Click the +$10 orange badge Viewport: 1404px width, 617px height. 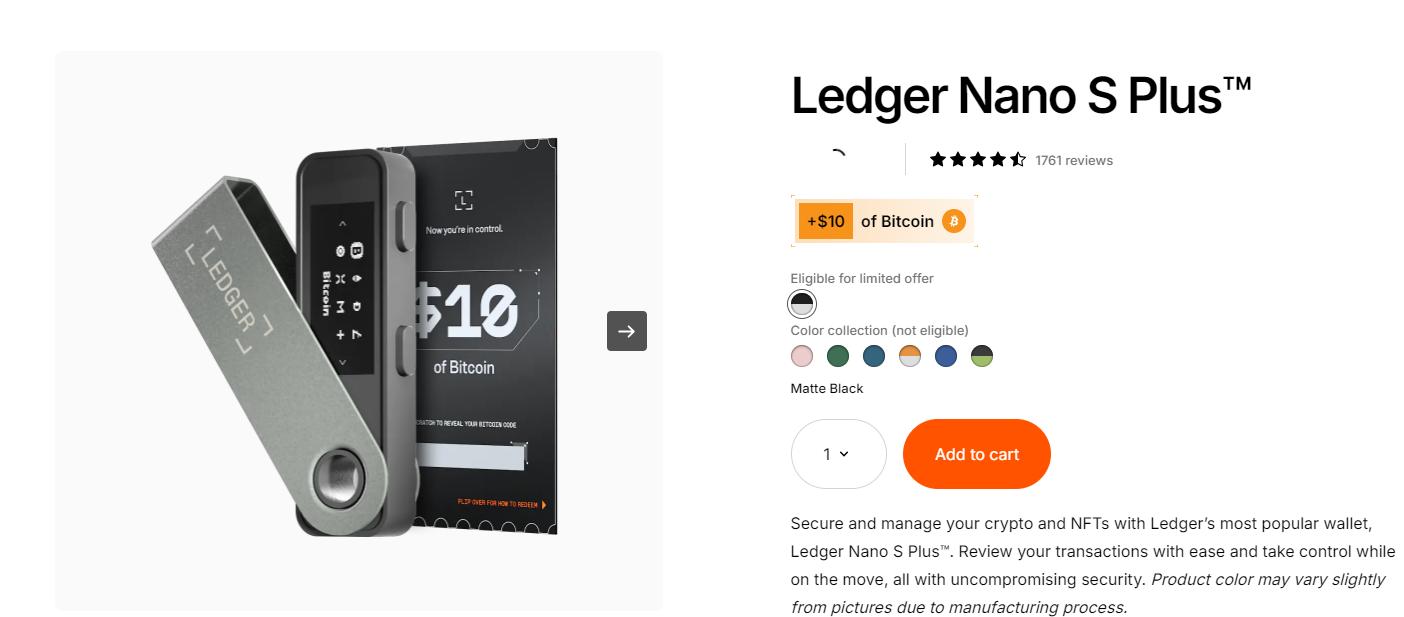pos(825,221)
